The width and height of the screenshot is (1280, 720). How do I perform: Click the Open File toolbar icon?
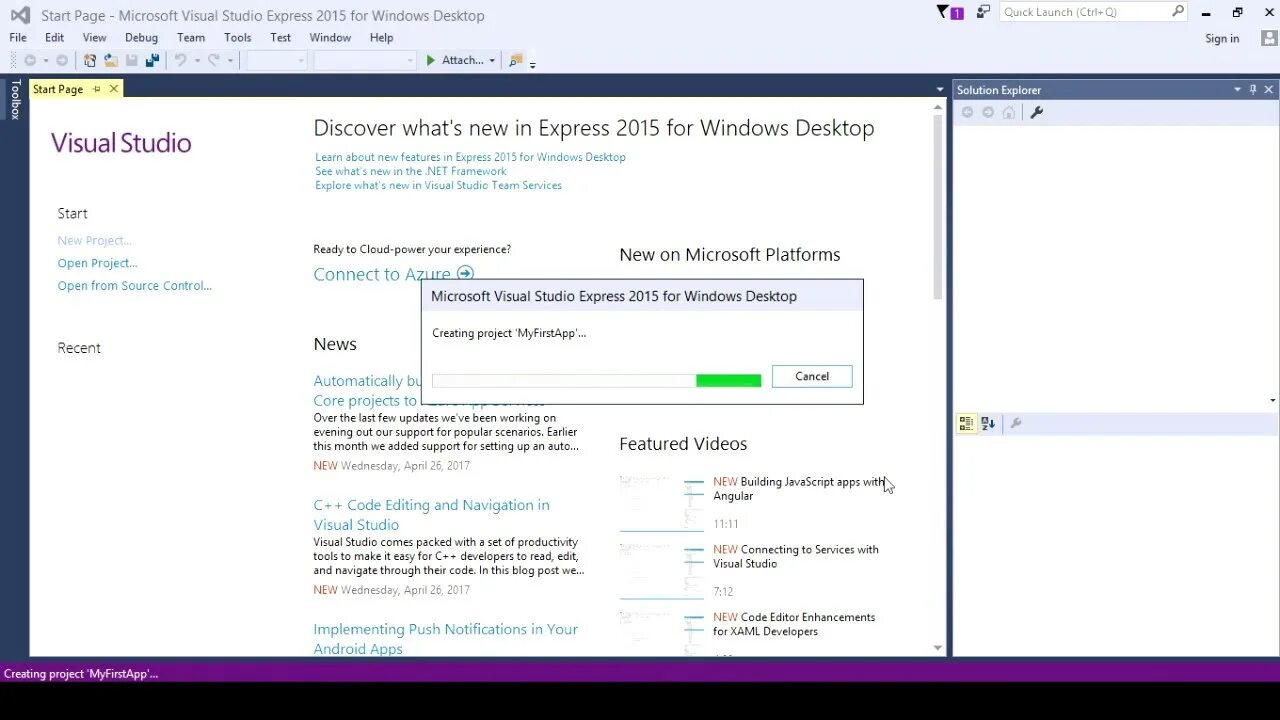110,61
